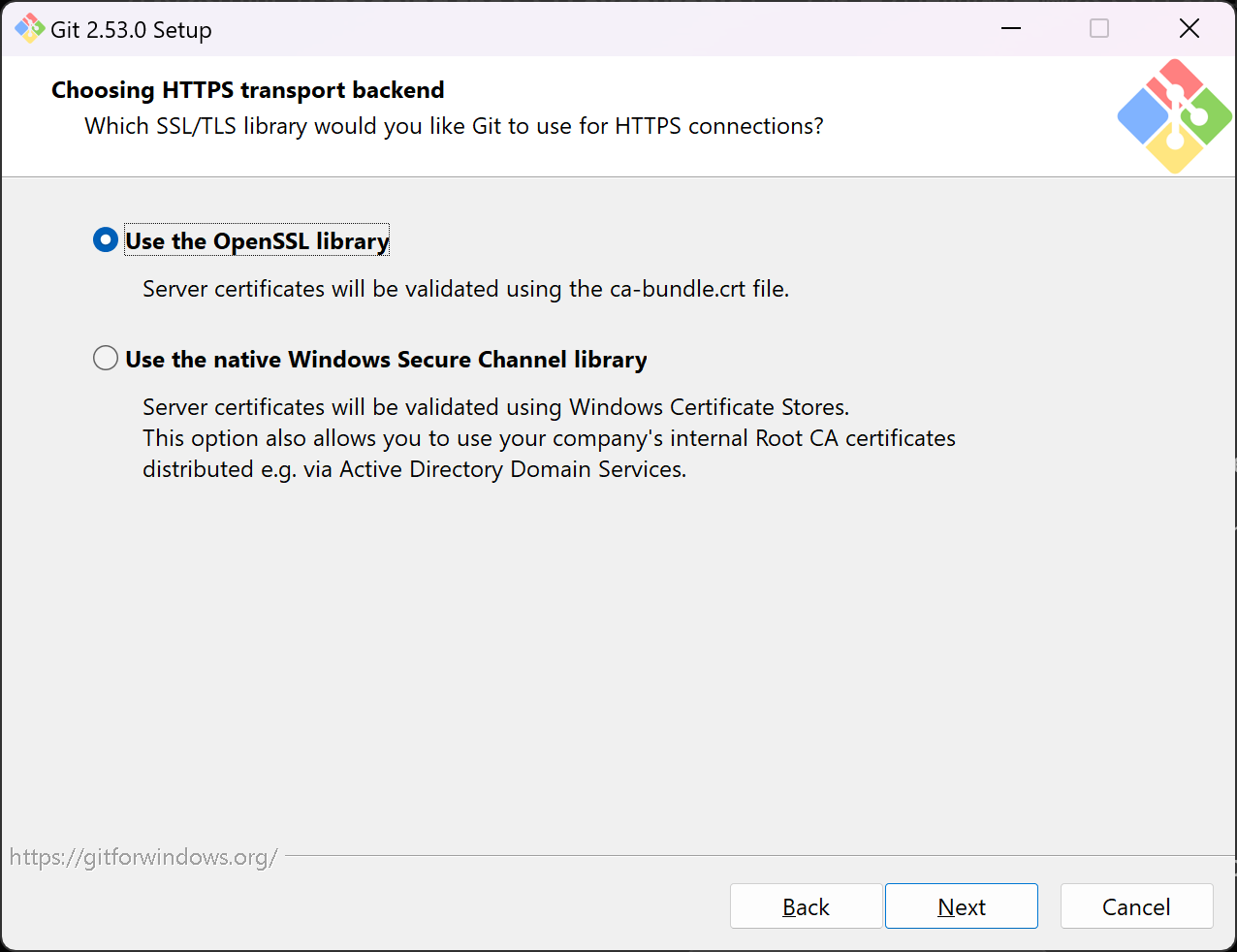Minimize the Git Setup window
The height and width of the screenshot is (952, 1237).
1011,29
